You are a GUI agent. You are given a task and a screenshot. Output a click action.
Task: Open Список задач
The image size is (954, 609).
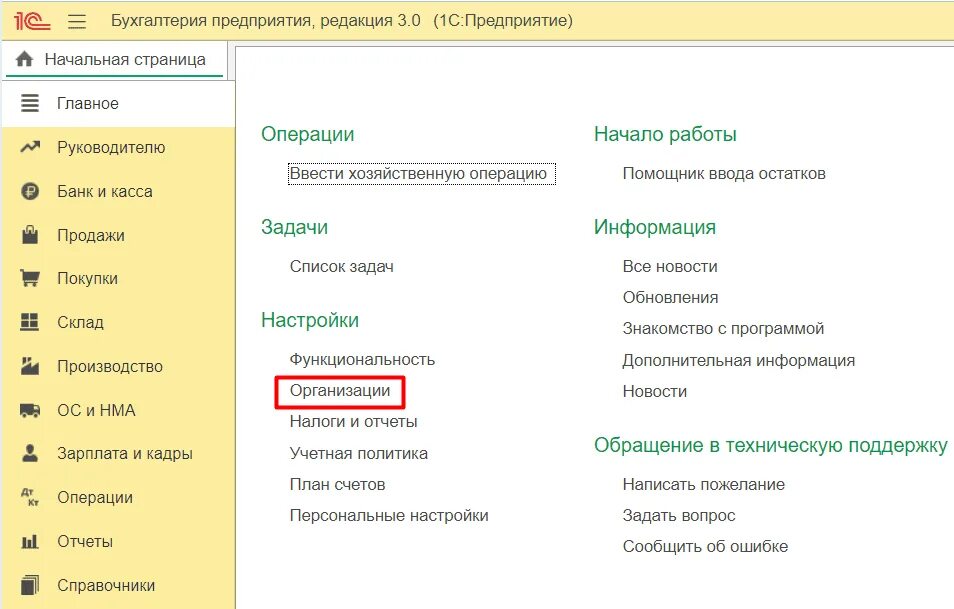(341, 266)
